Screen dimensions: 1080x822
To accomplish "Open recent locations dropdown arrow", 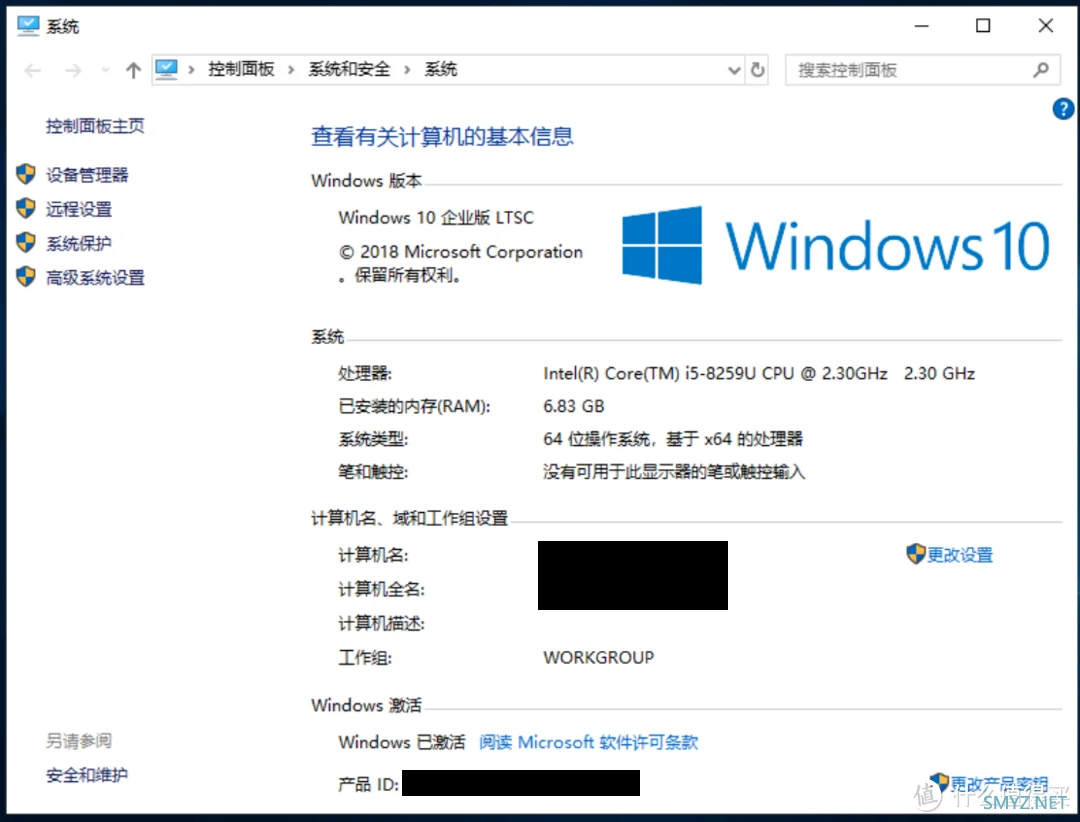I will pos(105,70).
